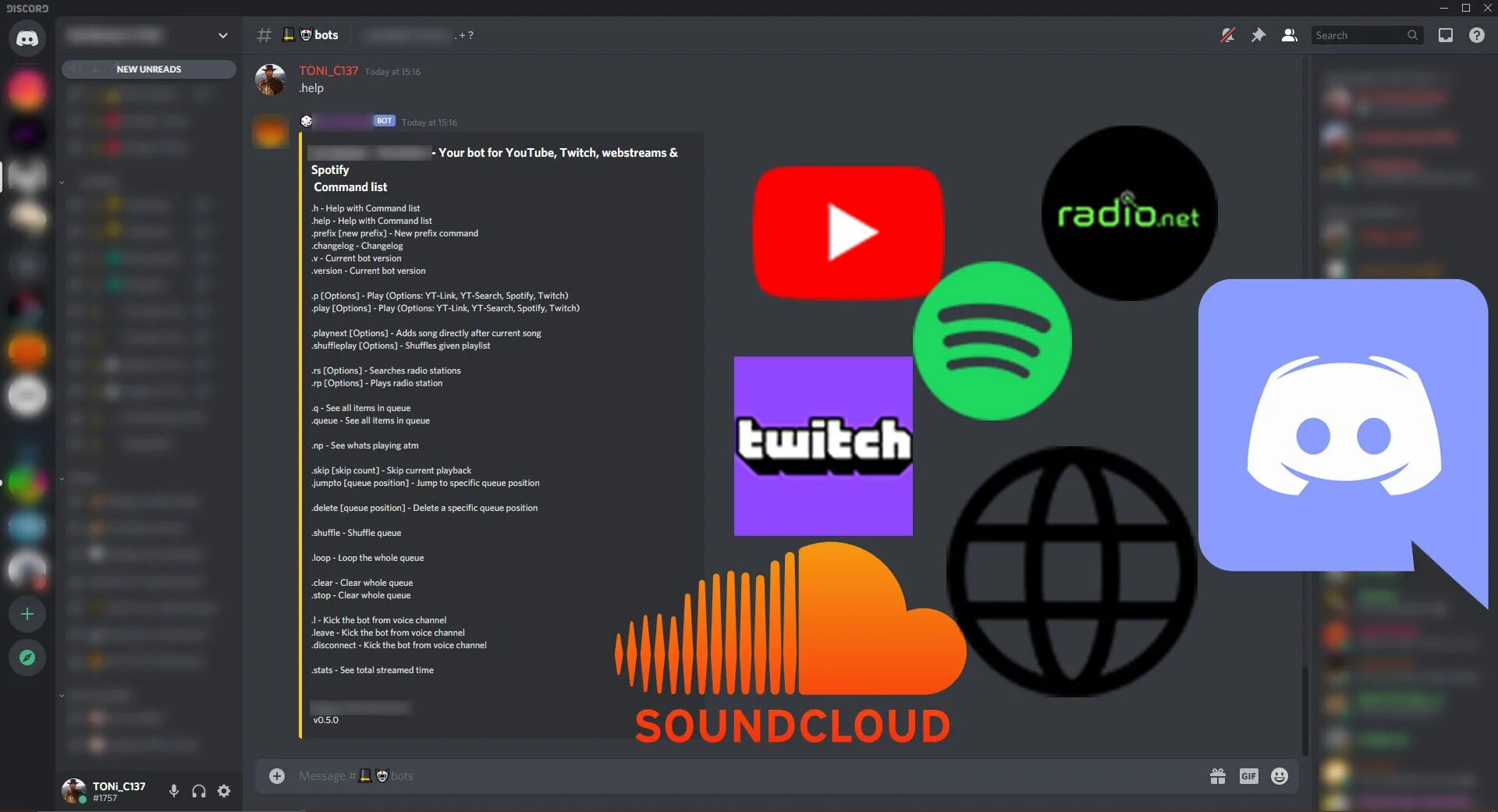The image size is (1498, 812).
Task: Click the '.help' message text
Action: (311, 88)
